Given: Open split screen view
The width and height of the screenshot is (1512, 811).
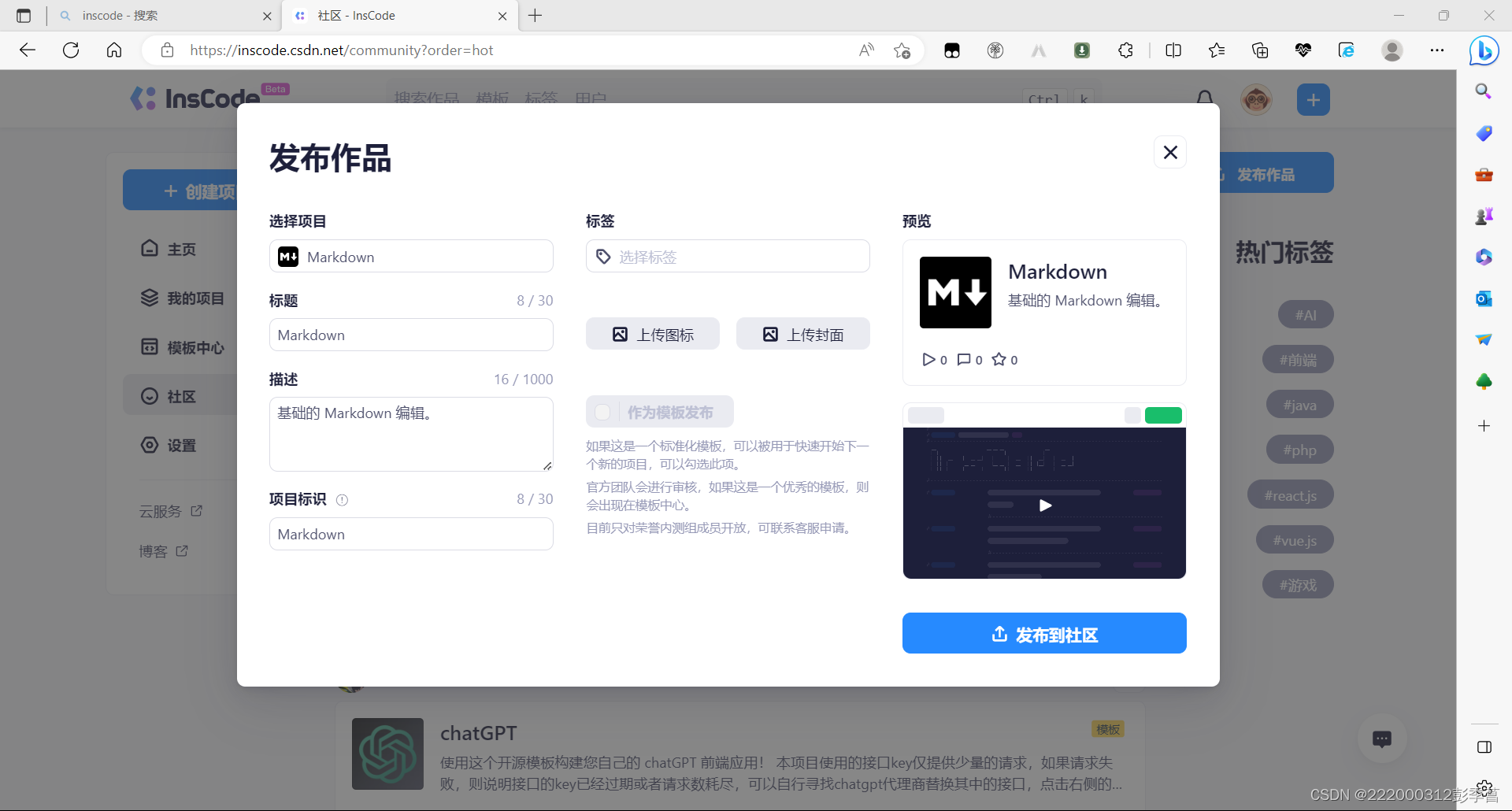Looking at the screenshot, I should 1173,50.
